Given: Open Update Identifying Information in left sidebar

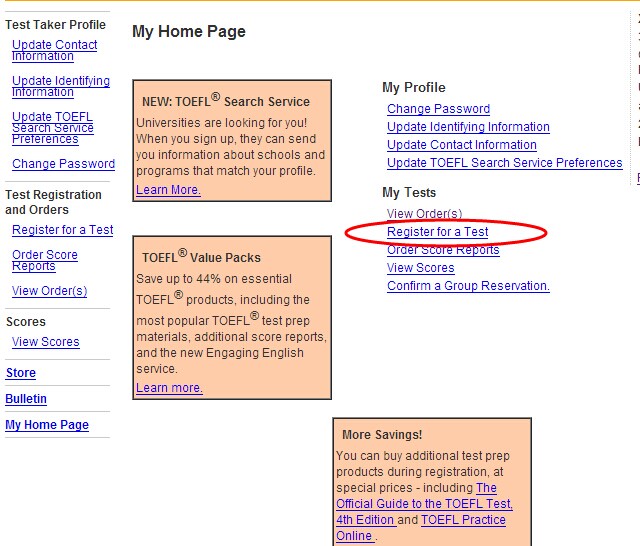Looking at the screenshot, I should tap(61, 86).
